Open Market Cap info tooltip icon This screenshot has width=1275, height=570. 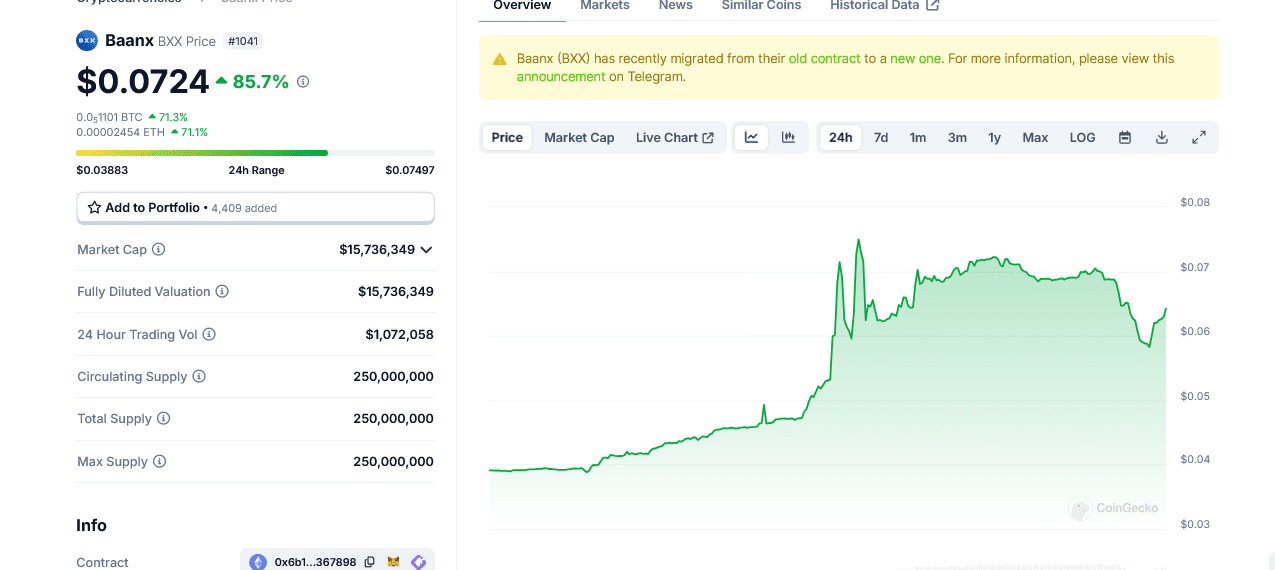pyautogui.click(x=159, y=249)
